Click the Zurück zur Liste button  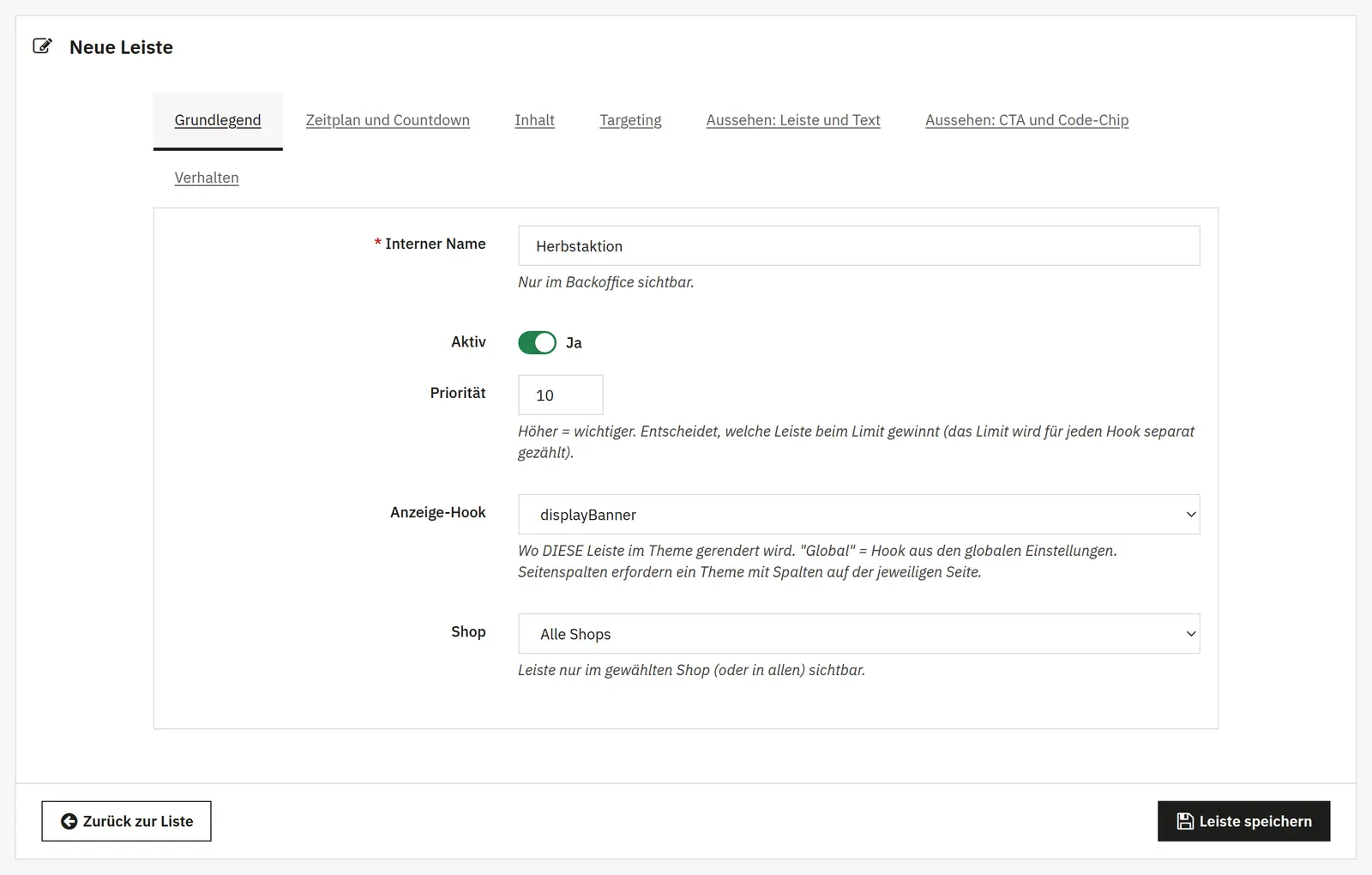(x=126, y=822)
